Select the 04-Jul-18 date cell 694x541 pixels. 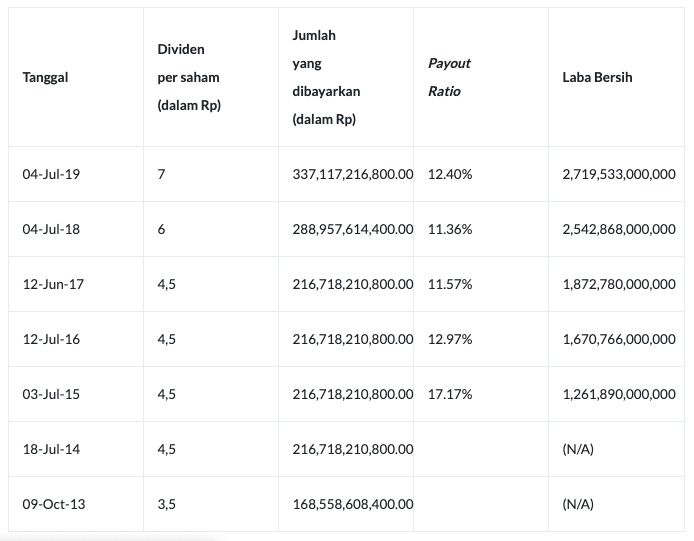[51, 229]
